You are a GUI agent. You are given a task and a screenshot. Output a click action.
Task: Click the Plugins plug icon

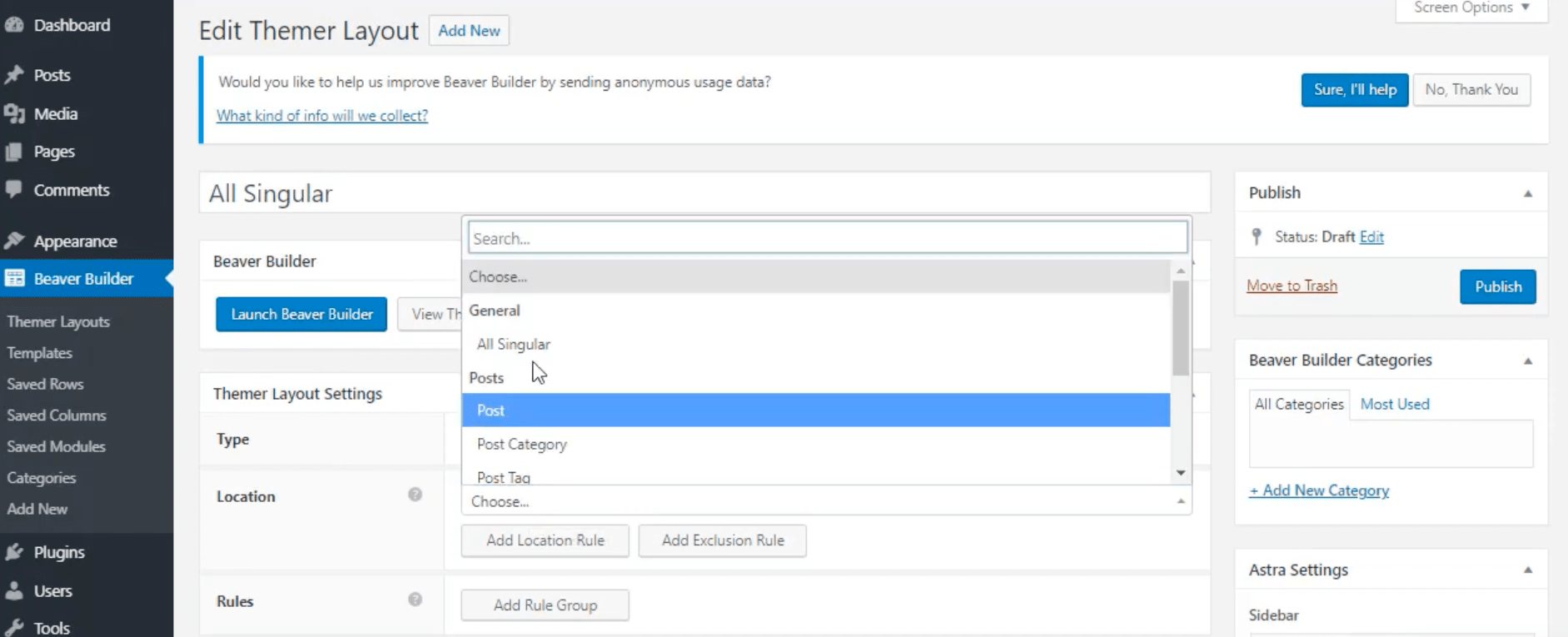(14, 552)
